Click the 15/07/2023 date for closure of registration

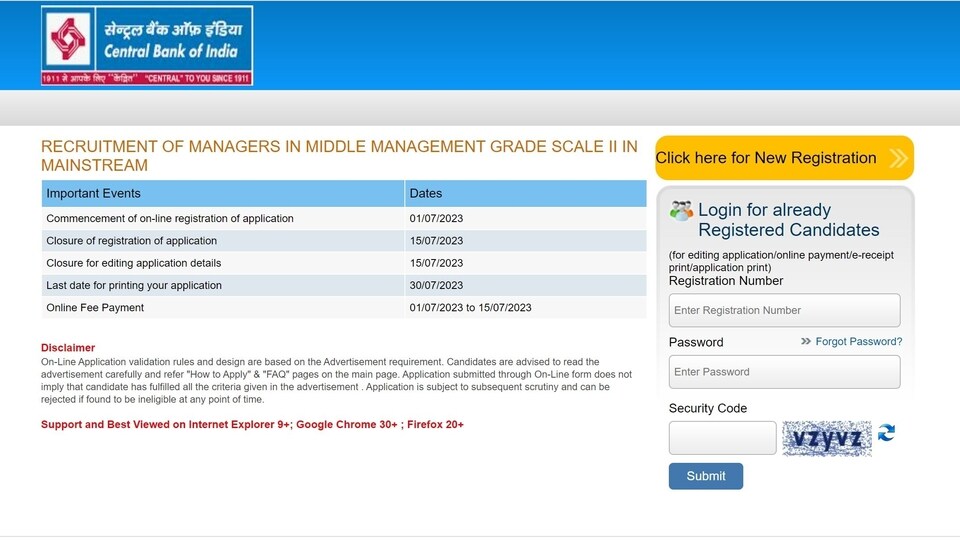(436, 241)
